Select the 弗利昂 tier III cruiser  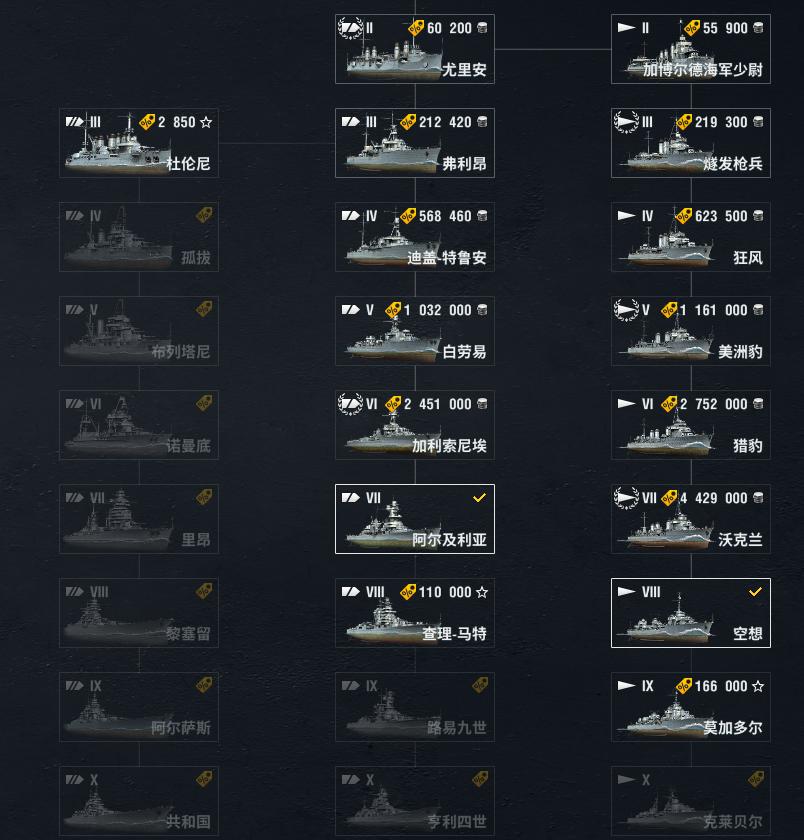click(x=415, y=143)
